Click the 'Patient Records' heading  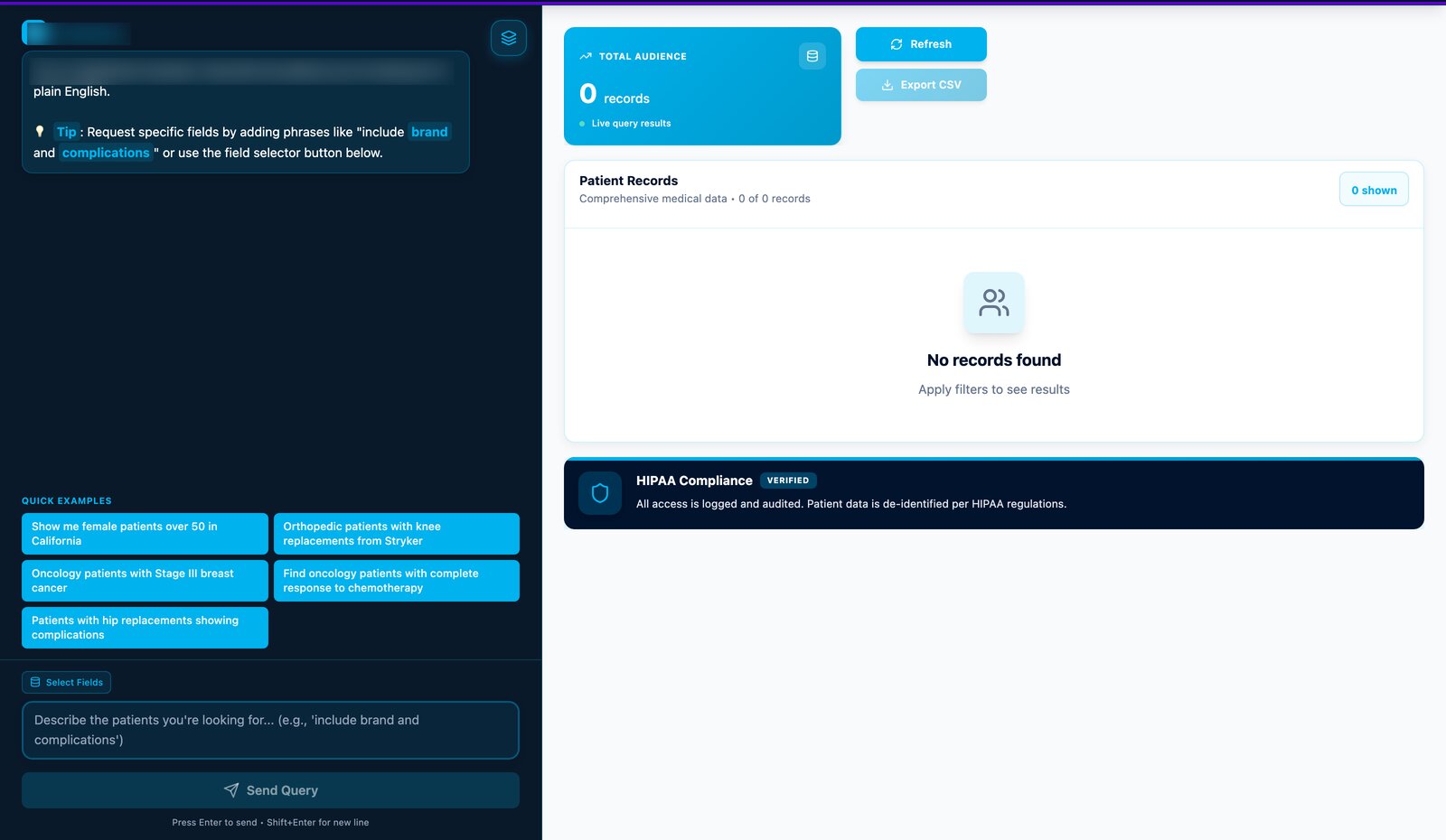click(x=628, y=181)
